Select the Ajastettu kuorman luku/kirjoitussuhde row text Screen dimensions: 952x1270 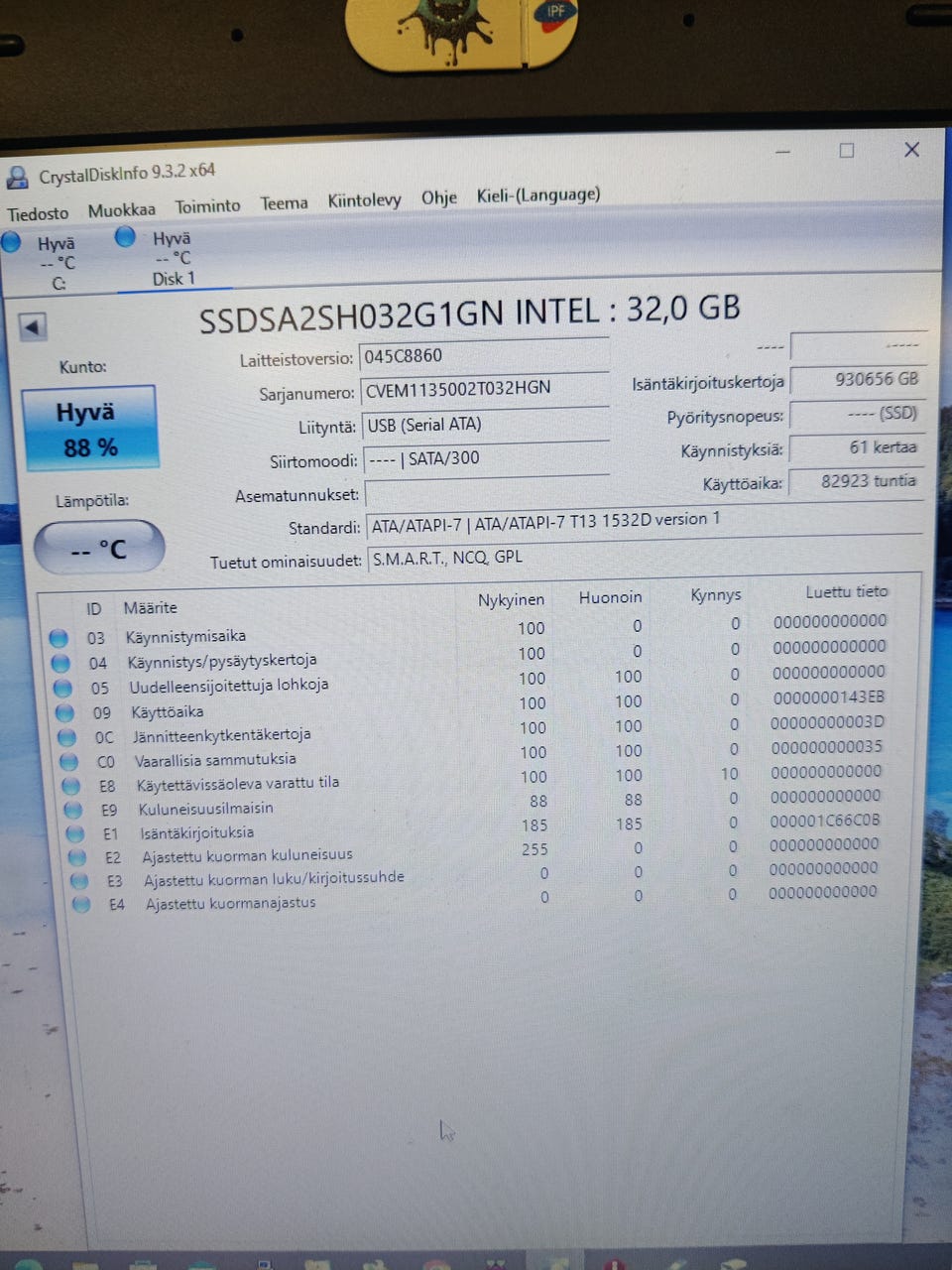click(x=274, y=879)
